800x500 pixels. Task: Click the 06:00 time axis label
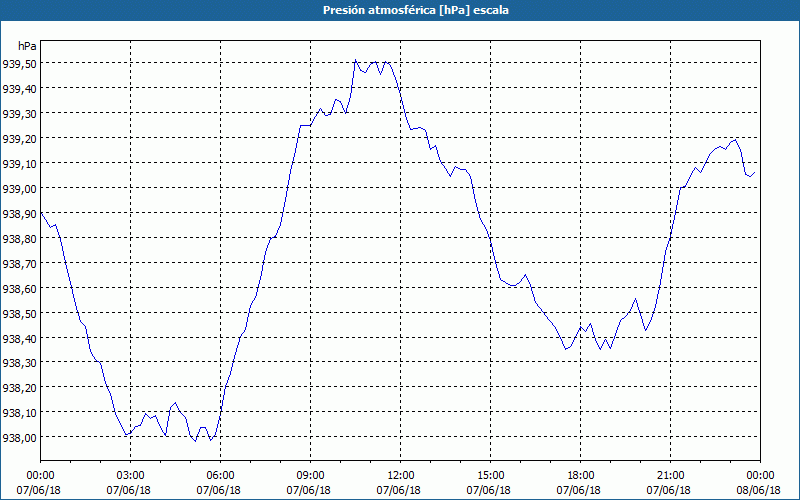(220, 476)
